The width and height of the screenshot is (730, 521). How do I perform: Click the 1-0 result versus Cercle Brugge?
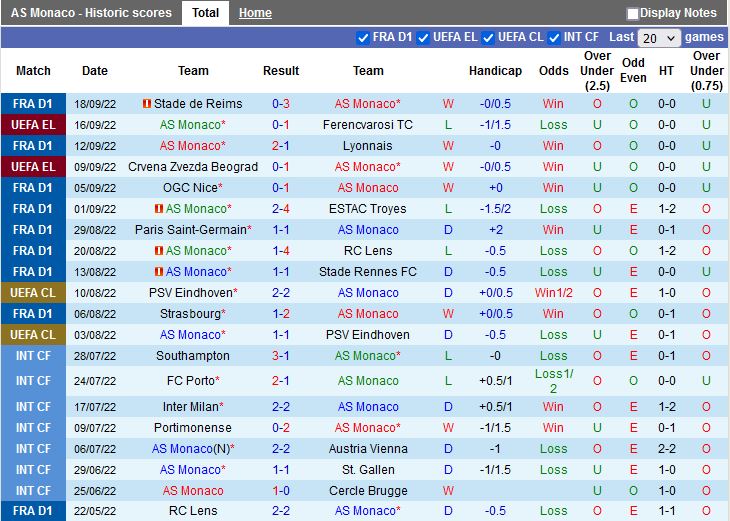tap(281, 490)
